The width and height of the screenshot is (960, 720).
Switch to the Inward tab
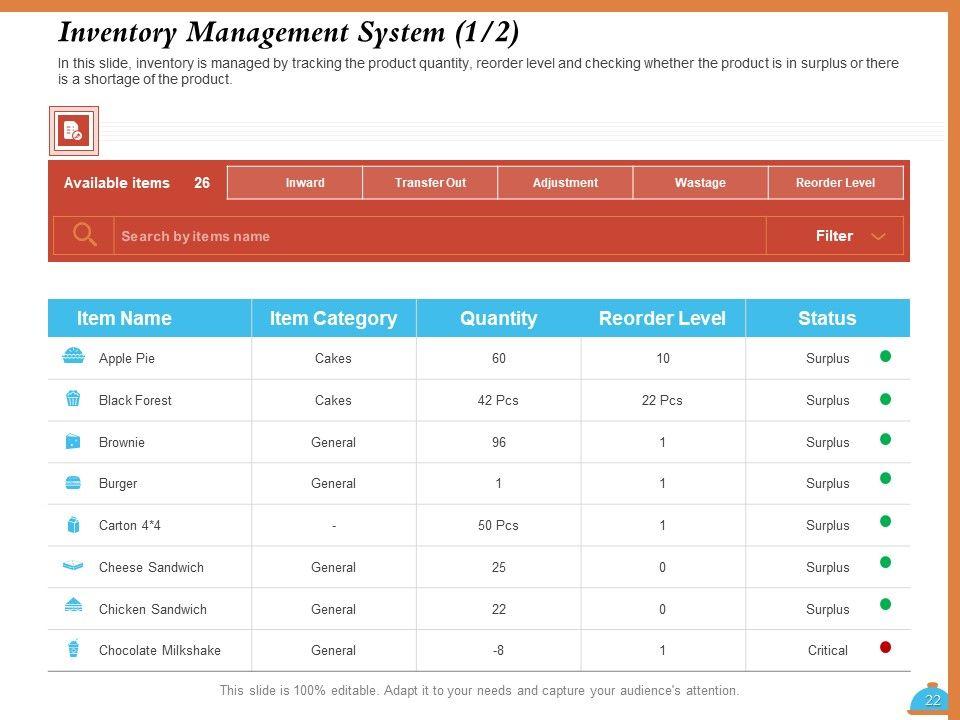click(305, 183)
